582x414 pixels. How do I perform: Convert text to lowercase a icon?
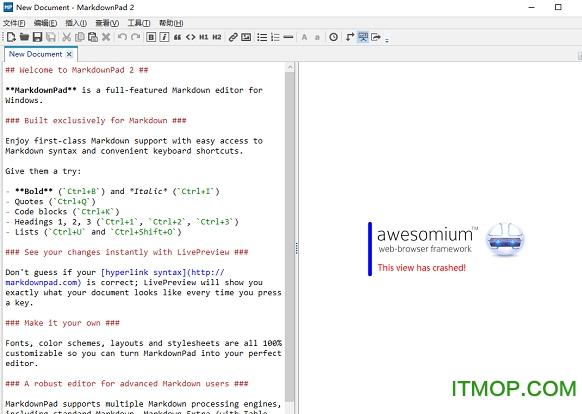click(x=317, y=37)
